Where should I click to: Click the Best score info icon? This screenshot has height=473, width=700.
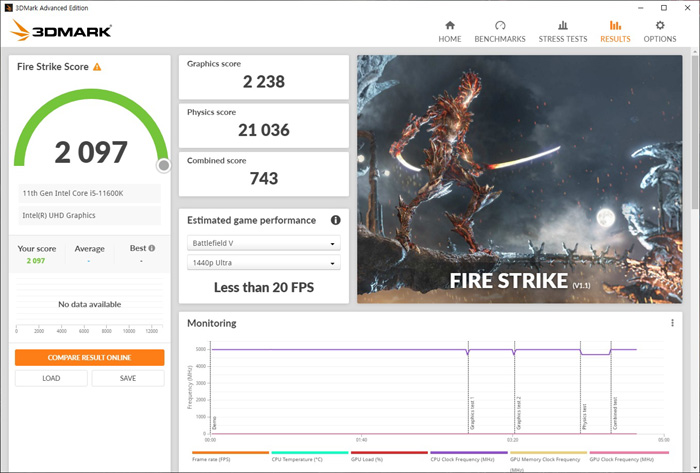152,248
